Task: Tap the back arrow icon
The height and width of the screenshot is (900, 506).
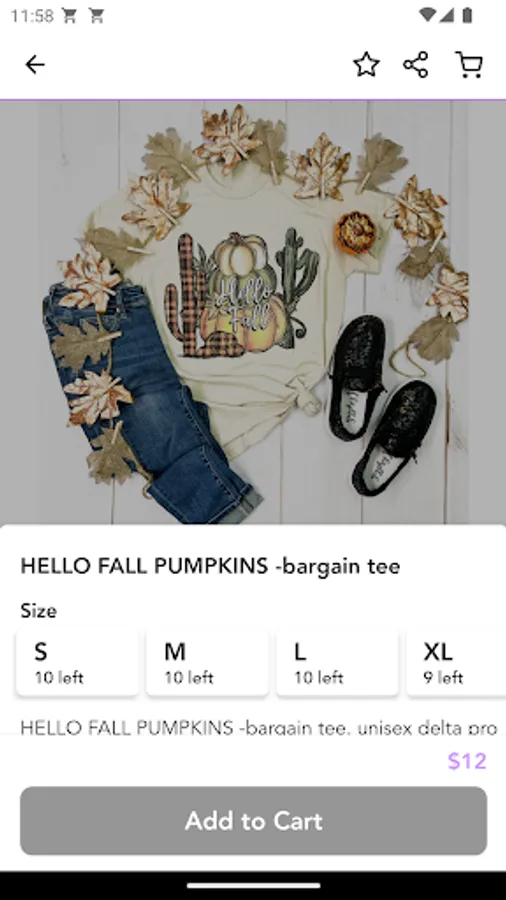Action: point(35,64)
